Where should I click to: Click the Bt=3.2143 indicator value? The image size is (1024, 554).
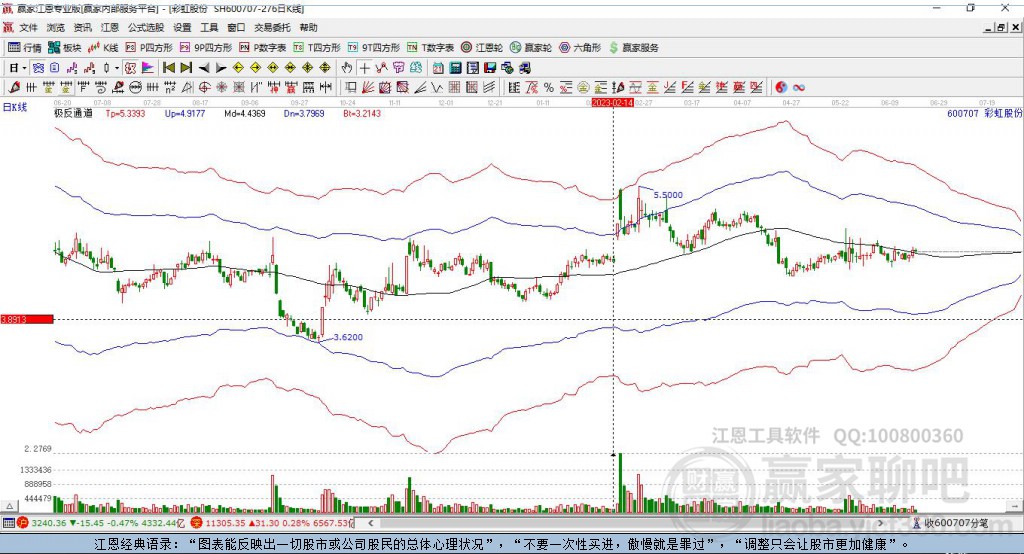(x=362, y=114)
